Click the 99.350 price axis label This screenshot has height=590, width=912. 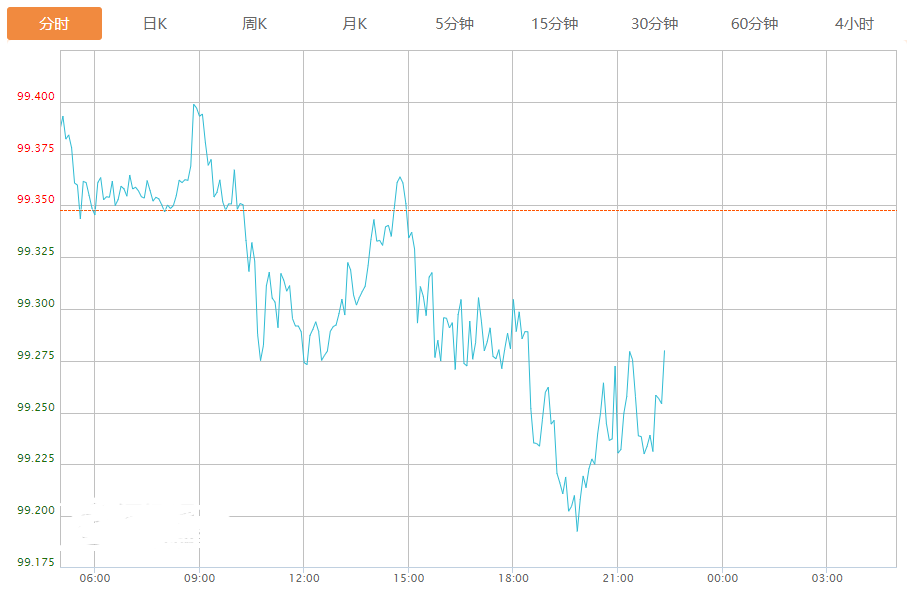36,200
